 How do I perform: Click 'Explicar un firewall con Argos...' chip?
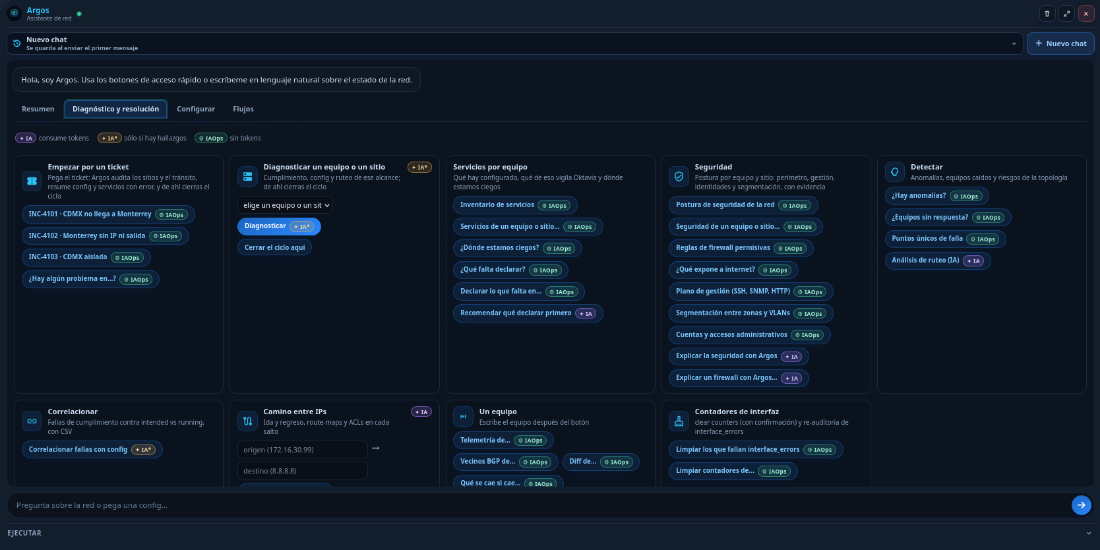(x=739, y=377)
